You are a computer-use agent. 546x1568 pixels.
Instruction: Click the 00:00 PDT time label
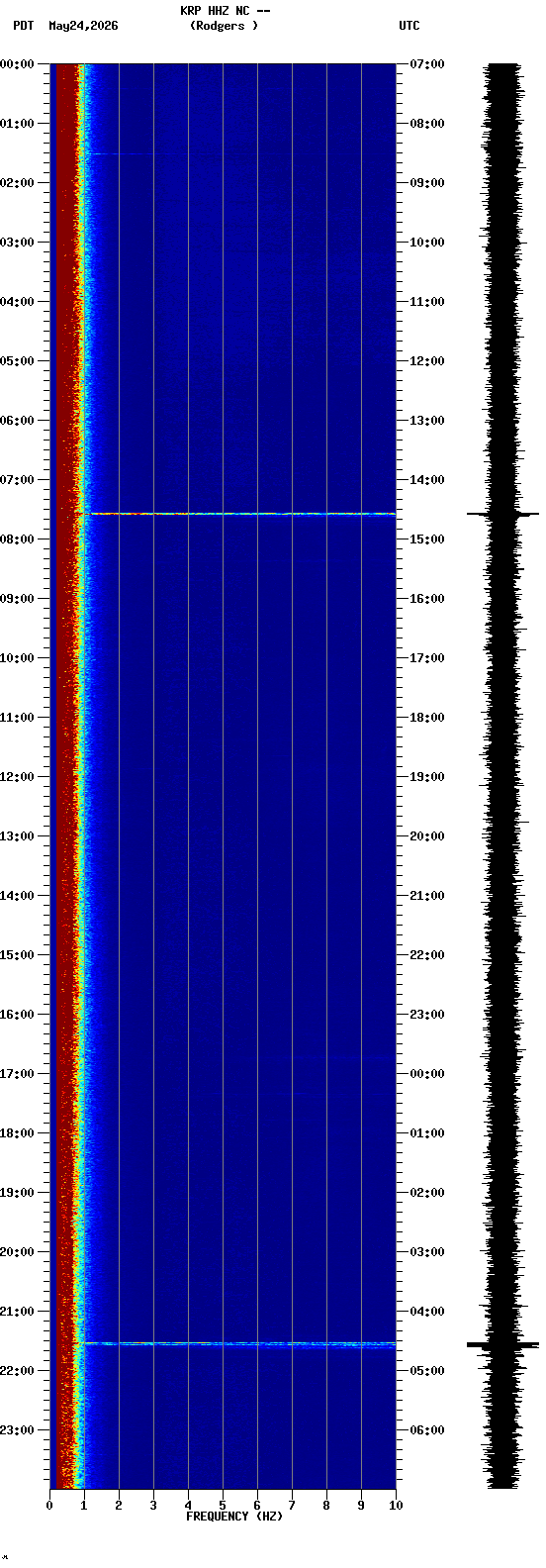[18, 64]
